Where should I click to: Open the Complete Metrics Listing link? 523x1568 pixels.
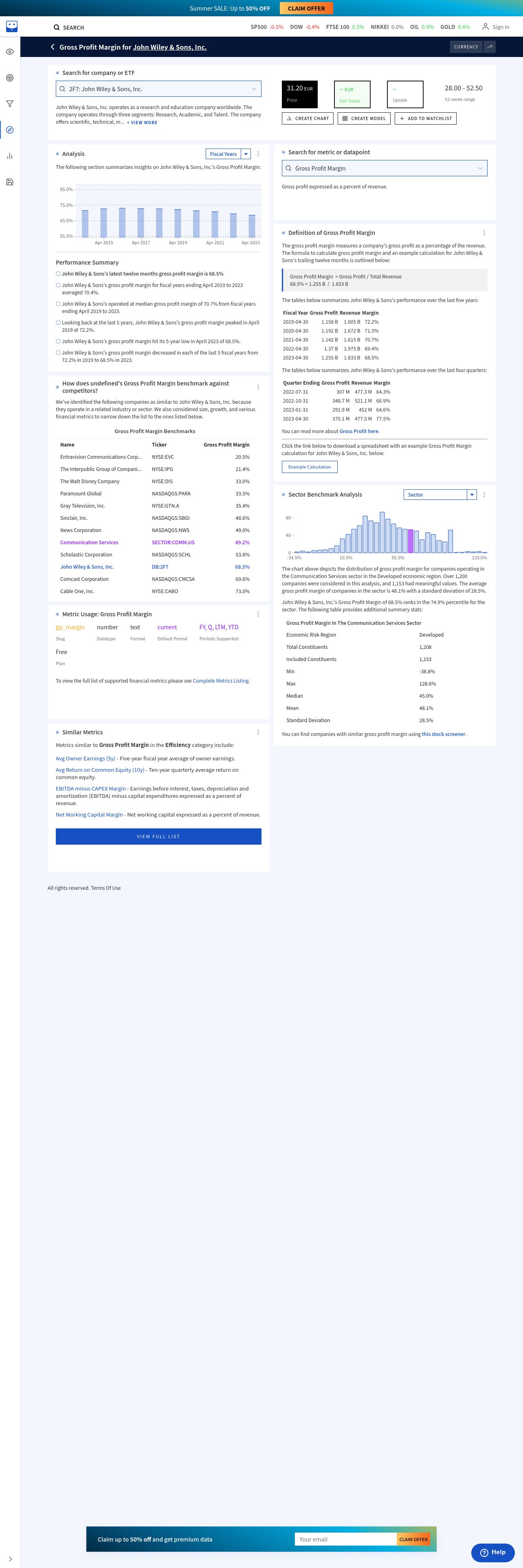point(221,681)
